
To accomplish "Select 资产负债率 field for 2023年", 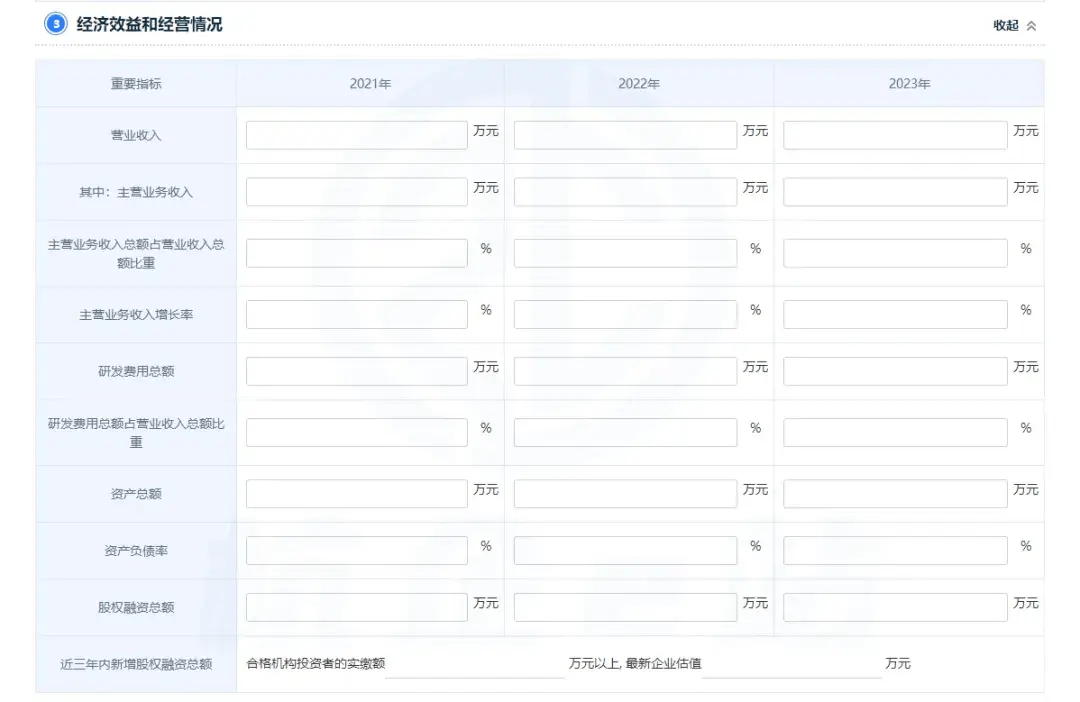I will (895, 550).
